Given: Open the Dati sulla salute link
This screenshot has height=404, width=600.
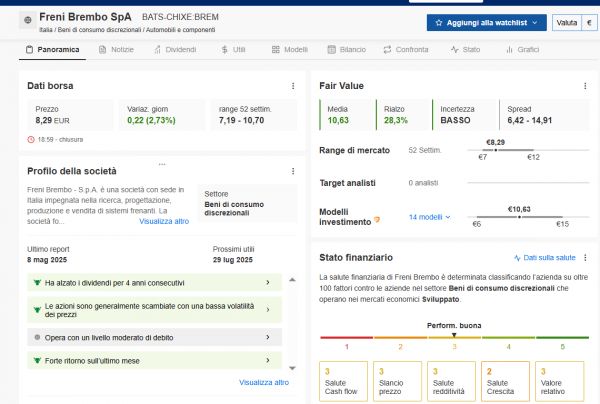Looking at the screenshot, I should (549, 257).
